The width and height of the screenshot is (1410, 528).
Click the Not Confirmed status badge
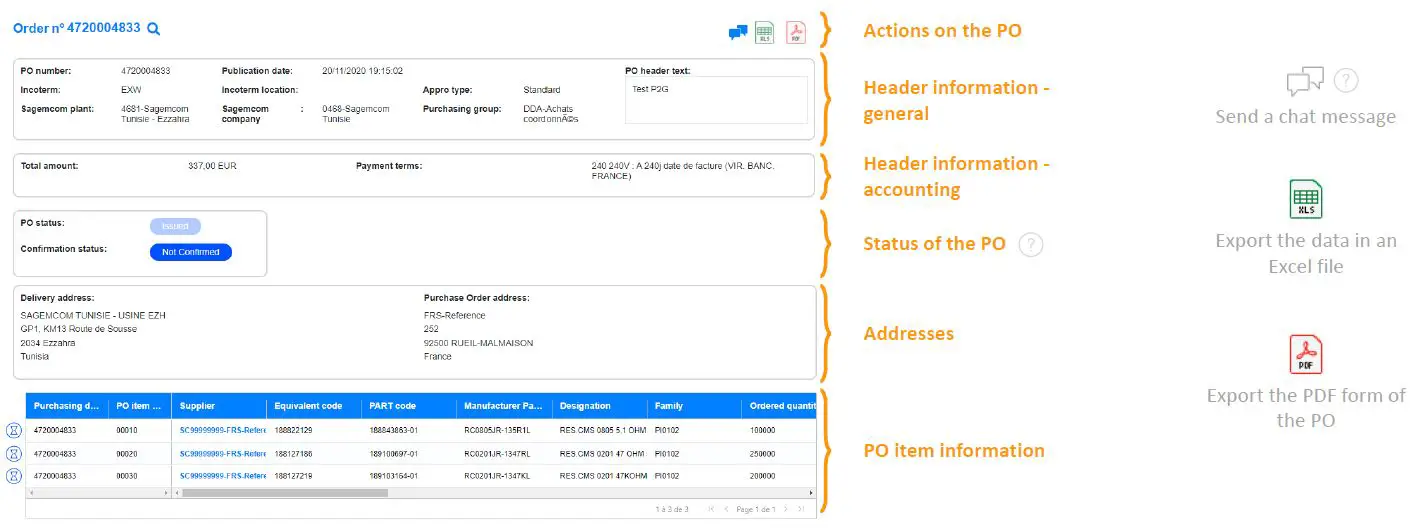click(x=190, y=252)
